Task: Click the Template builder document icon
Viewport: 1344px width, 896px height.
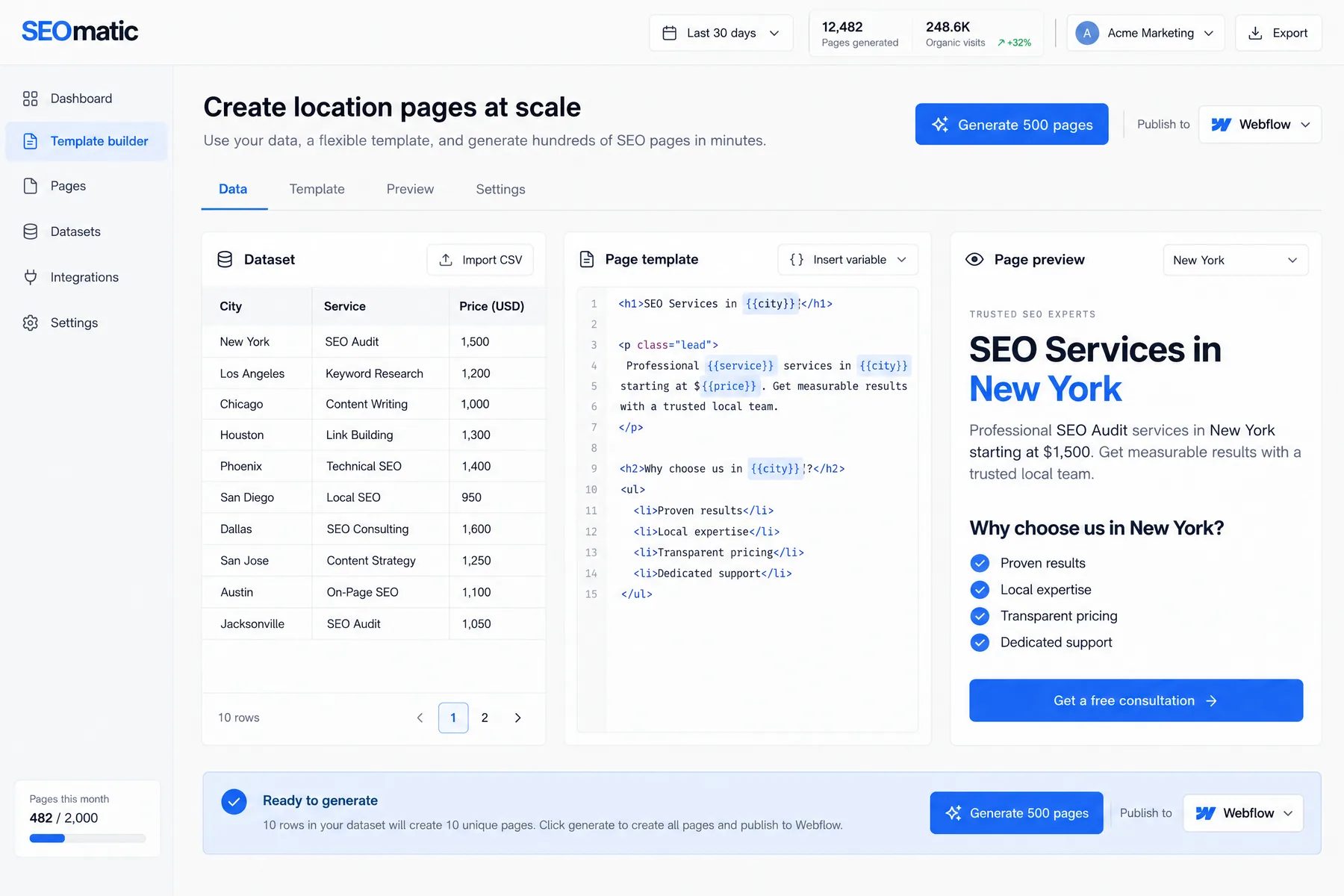Action: (x=30, y=141)
